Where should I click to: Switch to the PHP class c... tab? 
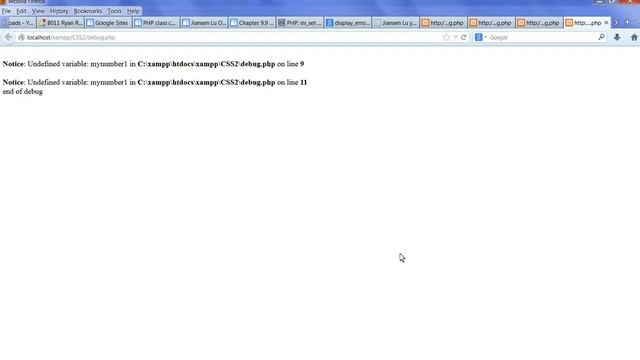click(156, 23)
